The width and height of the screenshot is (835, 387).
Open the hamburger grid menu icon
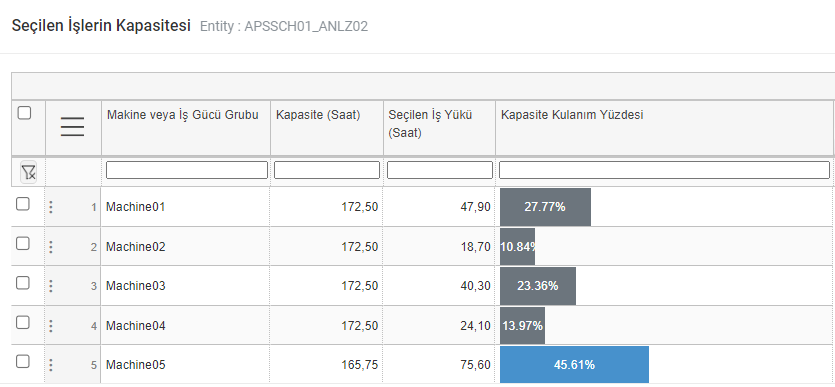click(72, 127)
